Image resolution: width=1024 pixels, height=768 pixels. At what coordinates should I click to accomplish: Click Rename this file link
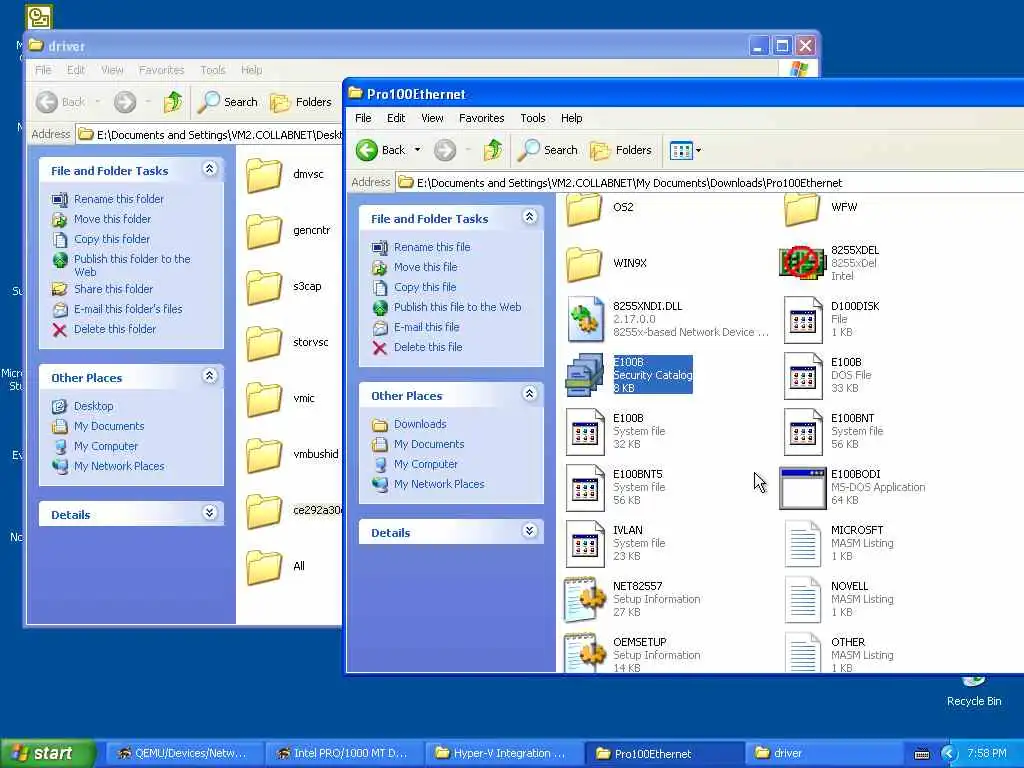tap(432, 247)
